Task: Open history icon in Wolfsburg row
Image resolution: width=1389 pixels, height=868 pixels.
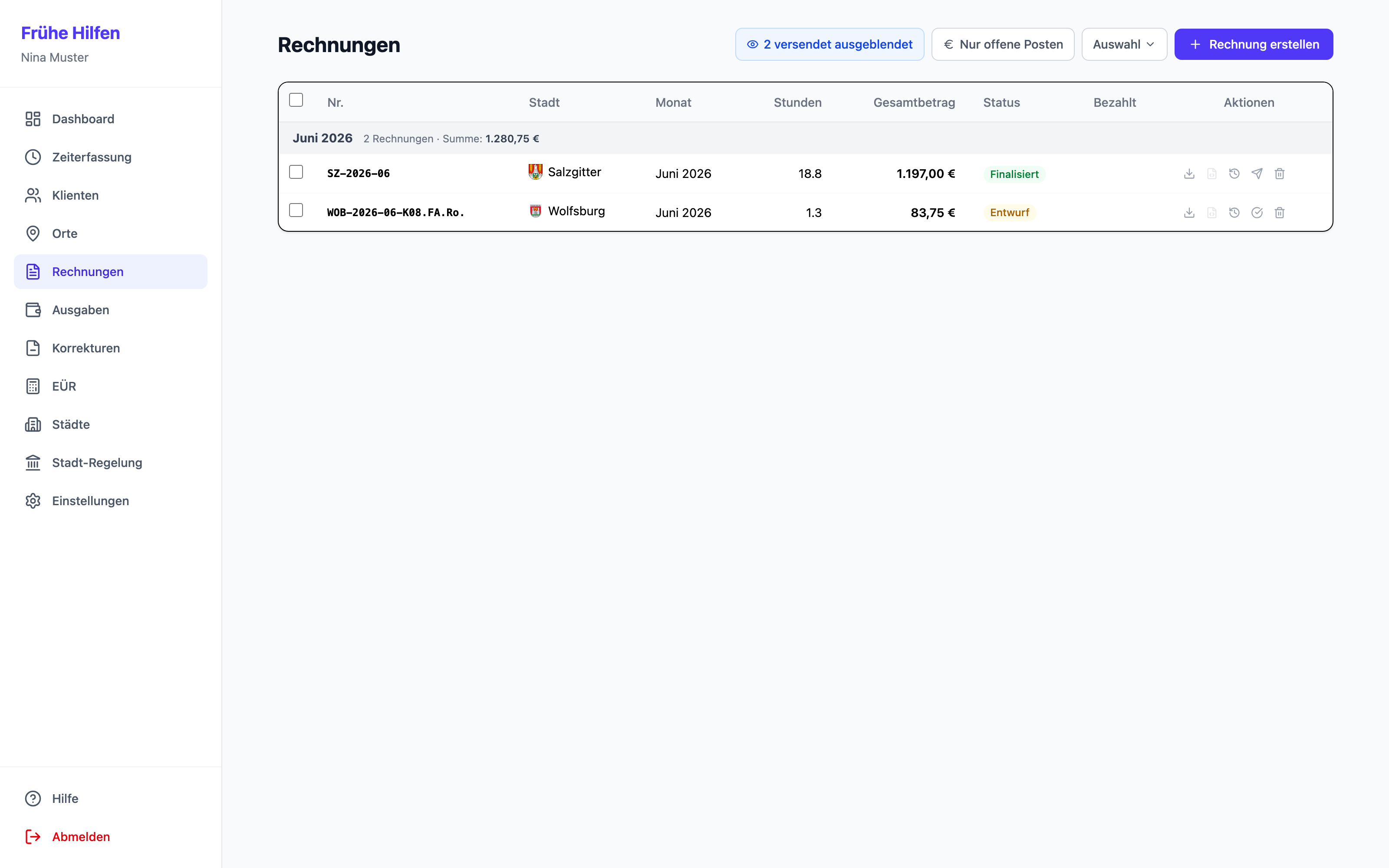Action: pyautogui.click(x=1234, y=212)
